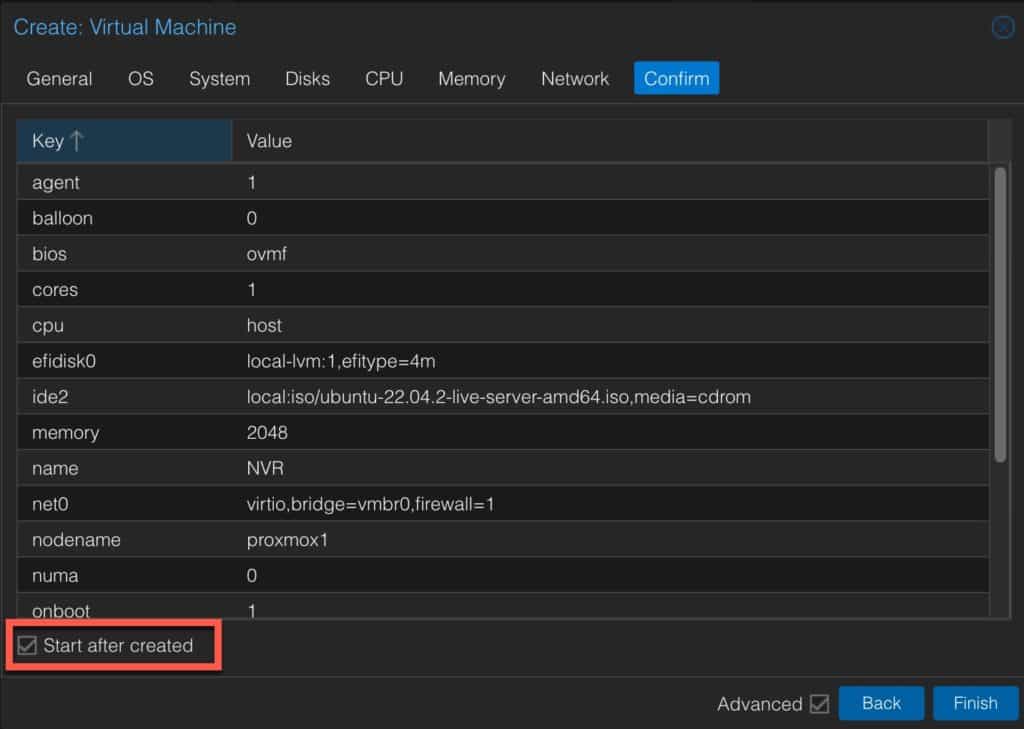Click the summary list vertical scrollbar
Image resolution: width=1024 pixels, height=729 pixels.
click(1000, 315)
